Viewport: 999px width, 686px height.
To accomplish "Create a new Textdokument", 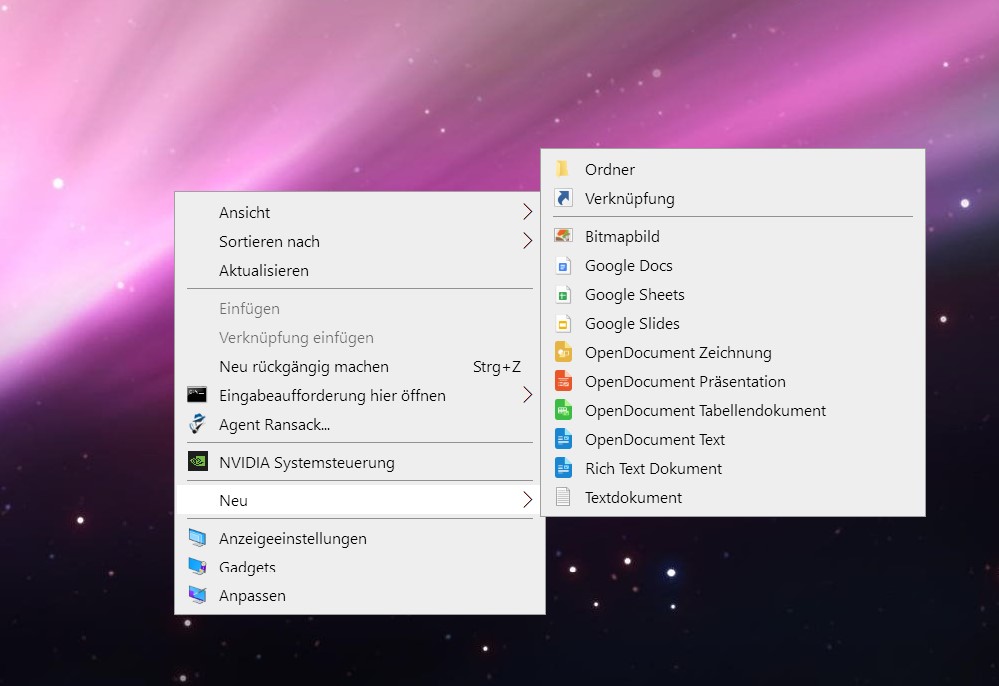I will (x=733, y=497).
